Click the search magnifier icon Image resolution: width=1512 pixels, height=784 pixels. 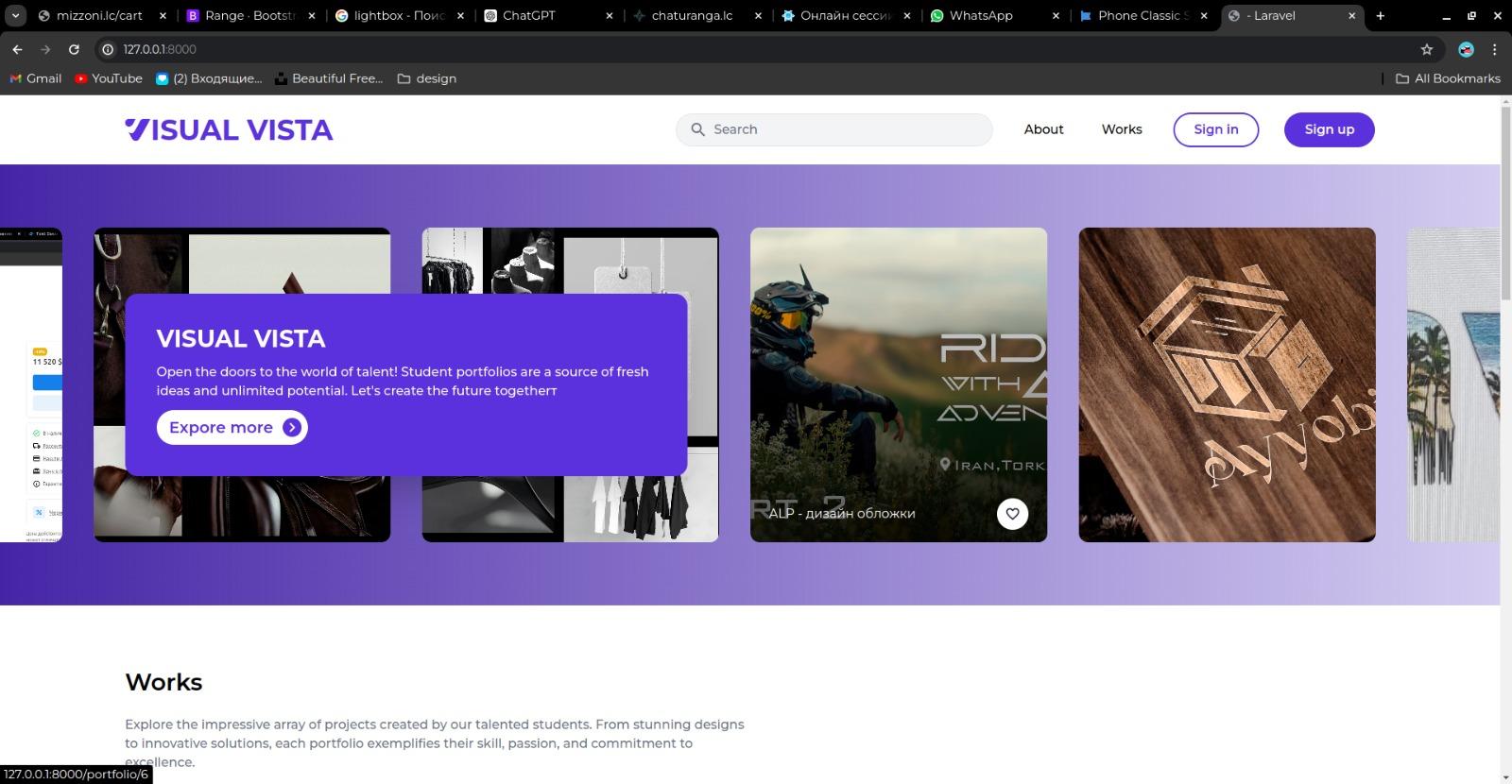coord(697,129)
